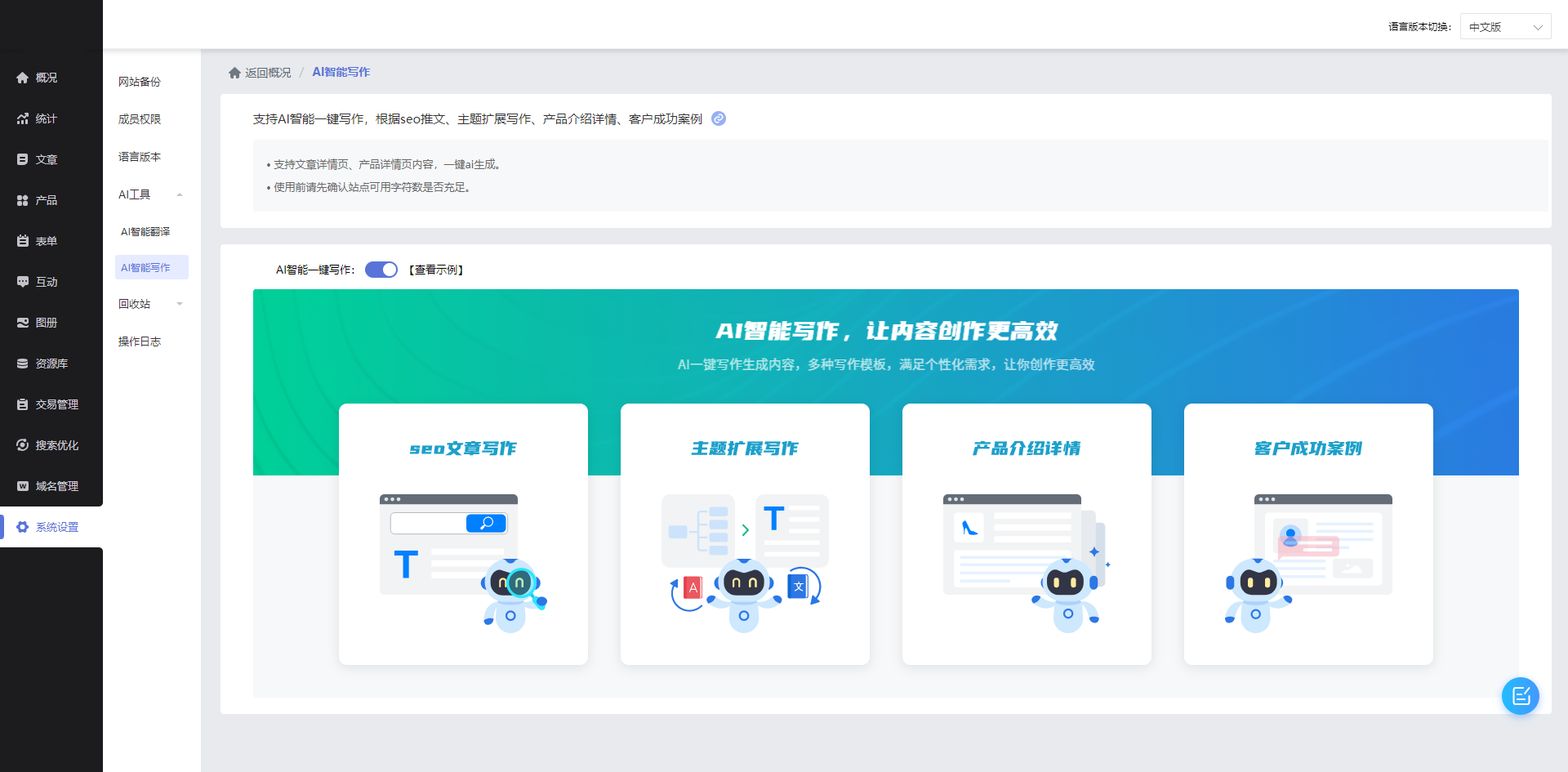Click the 【查看示例】 link
The width and height of the screenshot is (1568, 772).
pos(436,270)
